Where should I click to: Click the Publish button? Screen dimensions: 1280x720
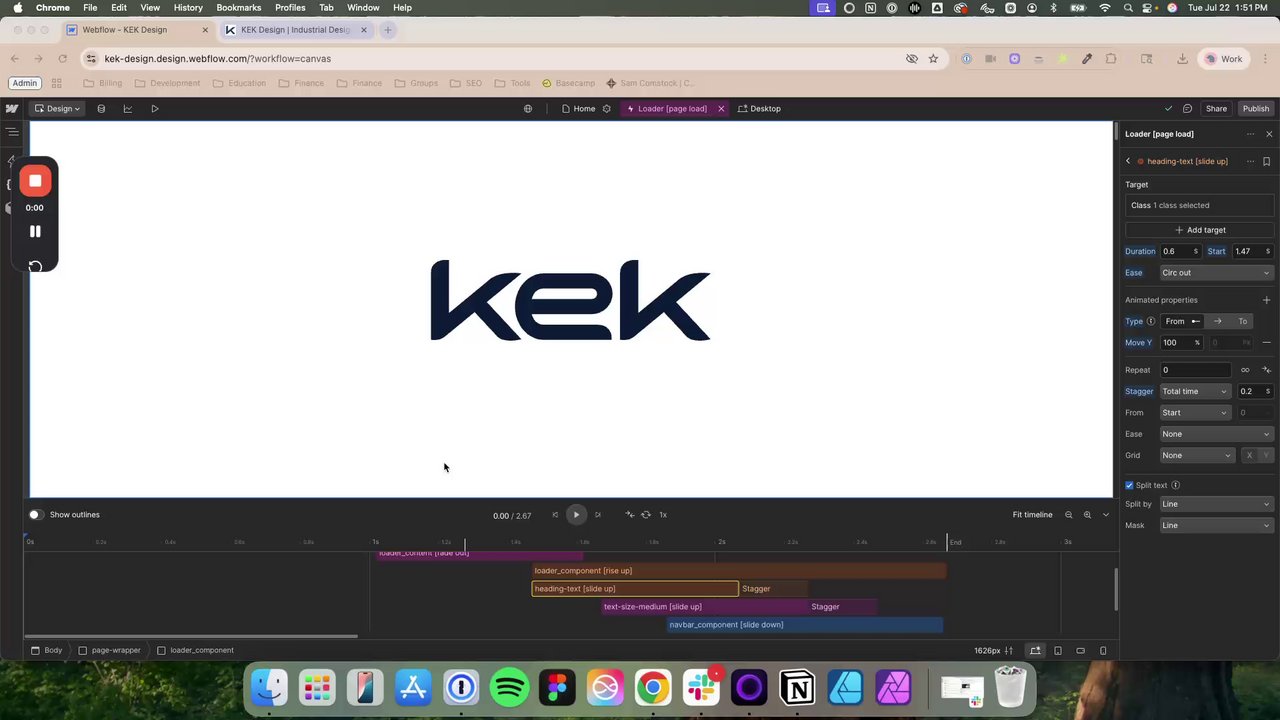1256,108
